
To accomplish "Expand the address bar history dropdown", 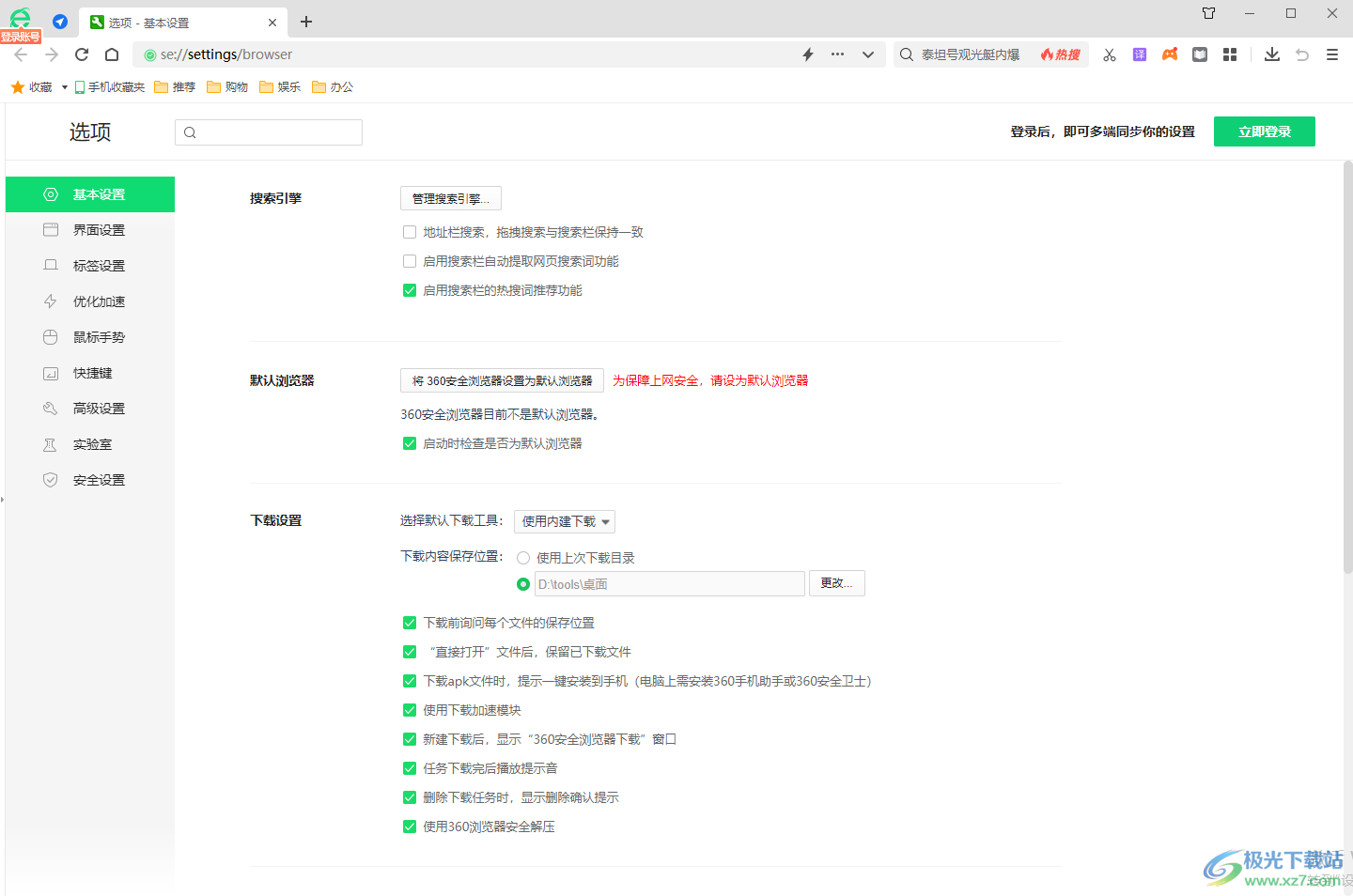I will [868, 54].
